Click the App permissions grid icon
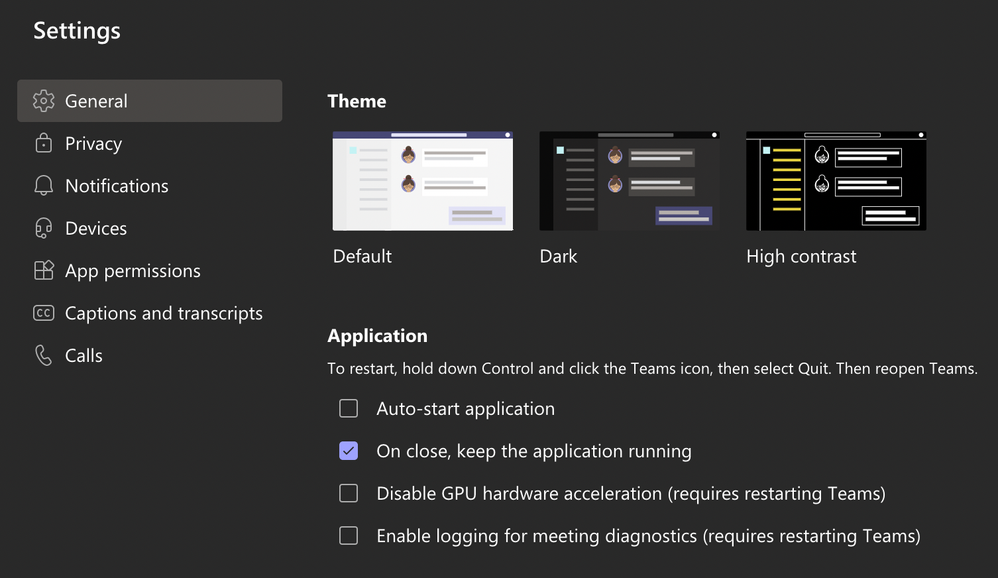Viewport: 998px width, 578px height. click(x=43, y=271)
